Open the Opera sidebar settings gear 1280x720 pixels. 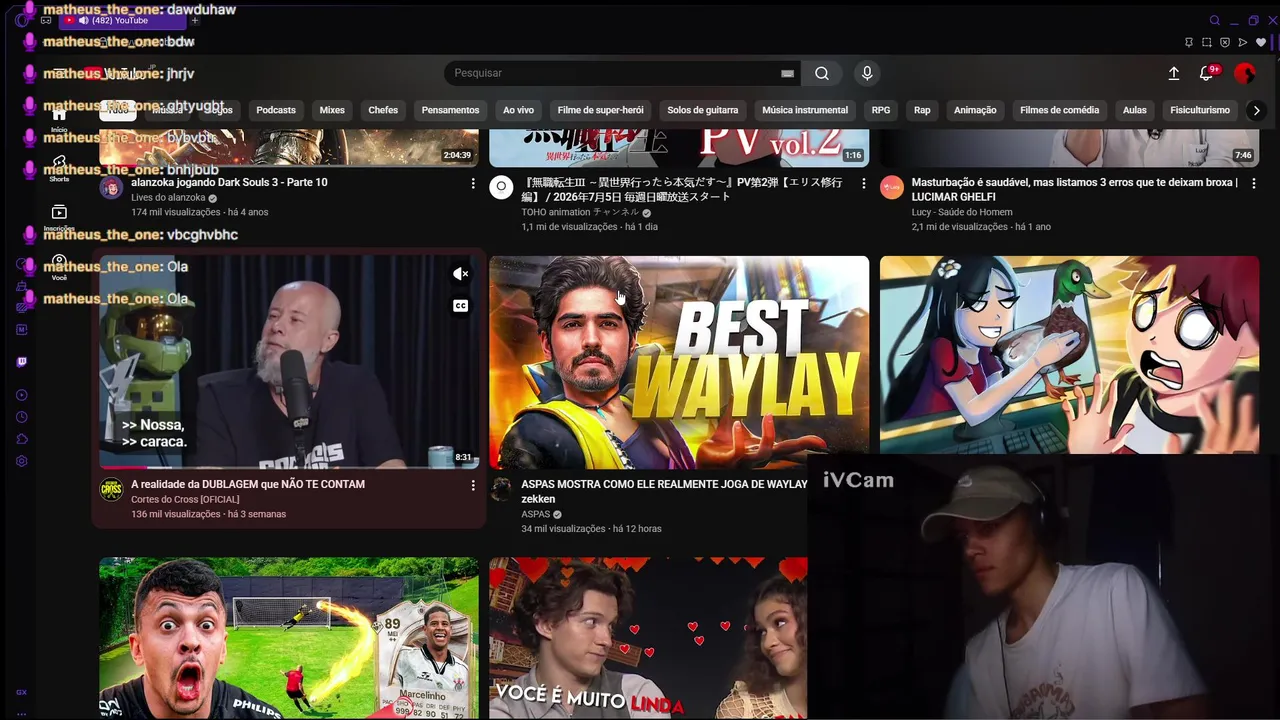point(22,461)
